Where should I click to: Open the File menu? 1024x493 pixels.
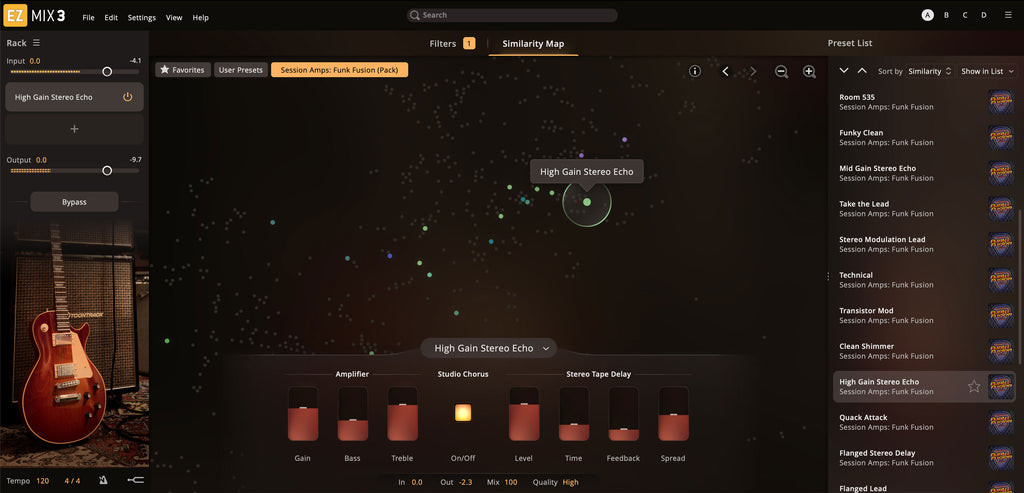(88, 18)
